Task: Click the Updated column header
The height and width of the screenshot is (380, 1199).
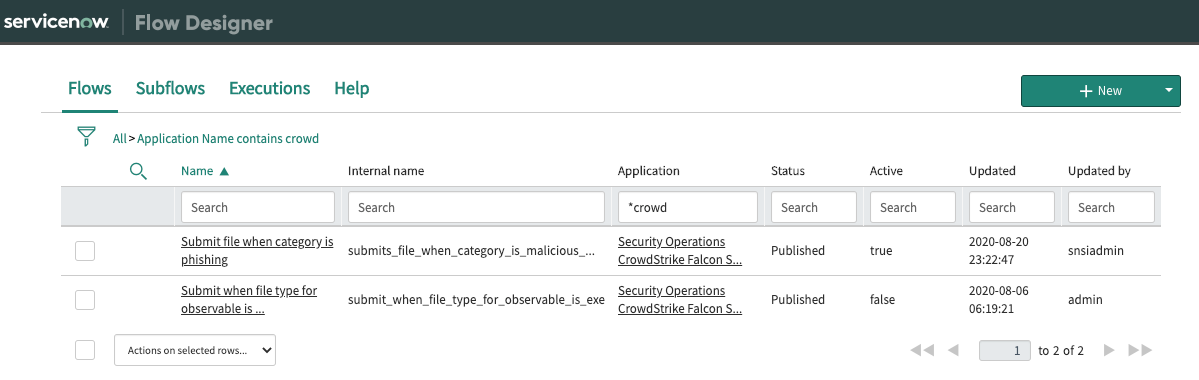Action: [992, 171]
